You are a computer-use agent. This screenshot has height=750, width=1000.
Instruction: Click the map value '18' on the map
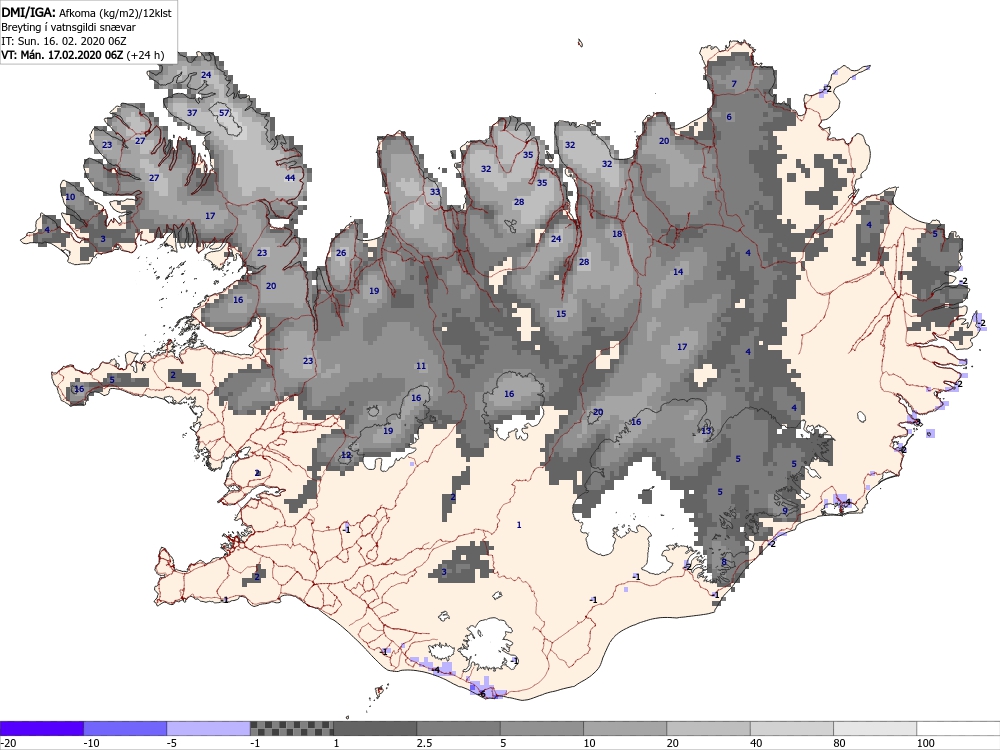(x=617, y=234)
